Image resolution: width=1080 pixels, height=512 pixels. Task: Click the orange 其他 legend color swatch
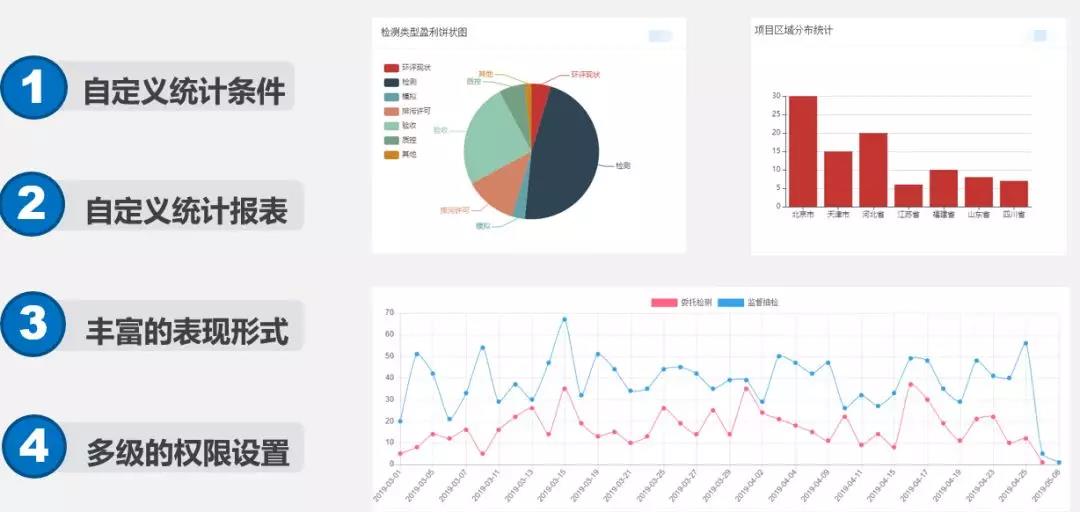point(391,155)
